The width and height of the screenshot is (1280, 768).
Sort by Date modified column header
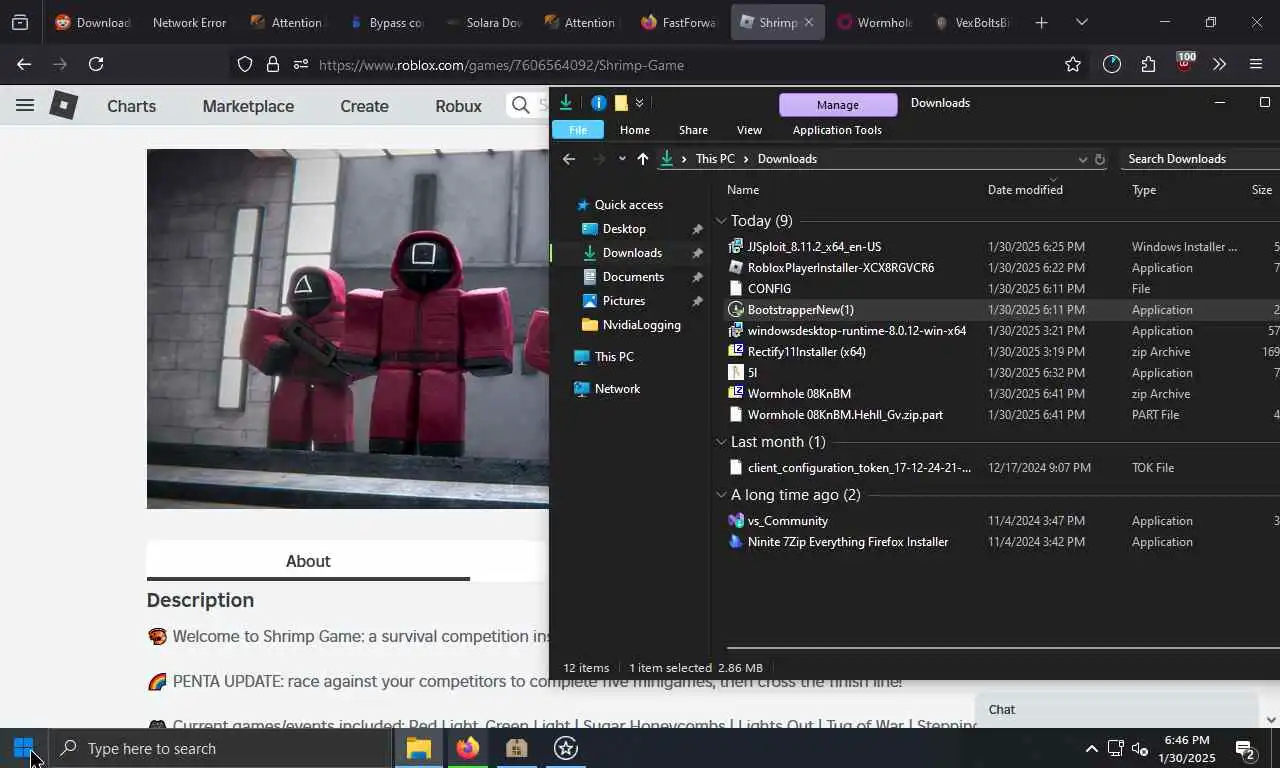pos(1025,190)
